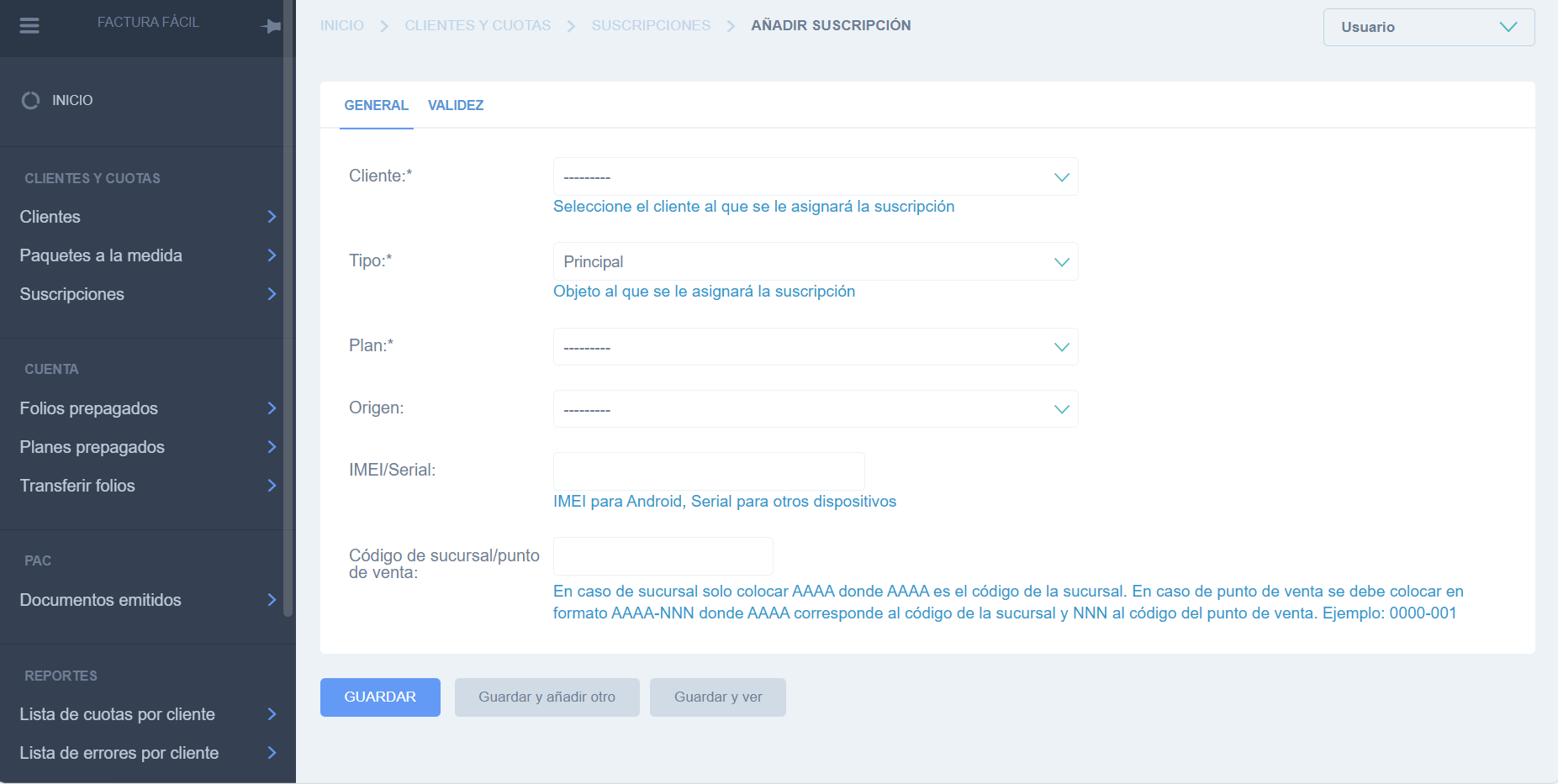Switch to the VALIDEZ tab

456,106
